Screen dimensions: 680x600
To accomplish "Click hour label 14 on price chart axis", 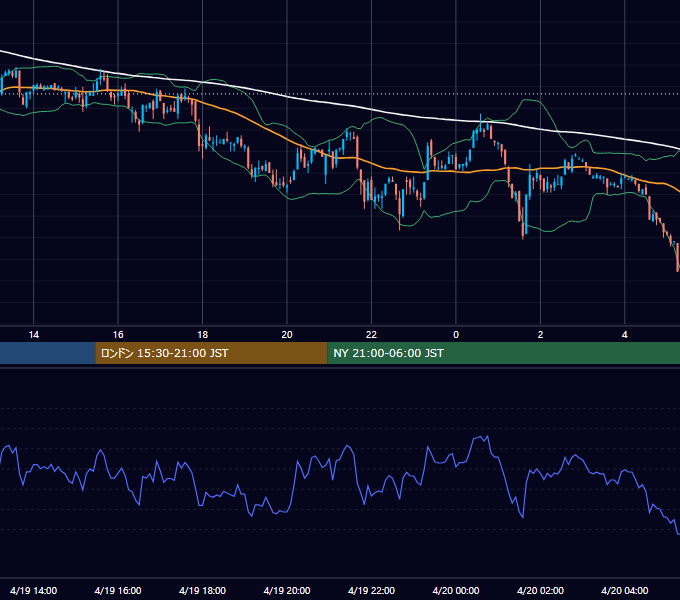I will [x=33, y=335].
